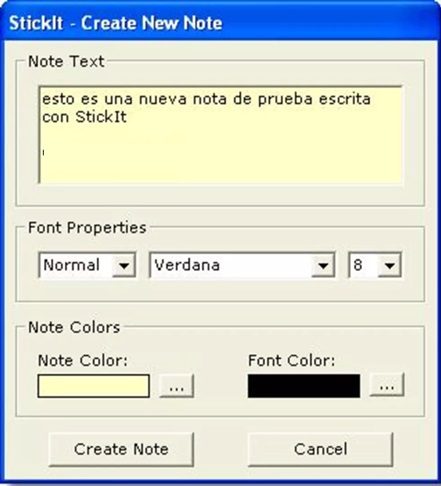Click the black Font Color swatch
The height and width of the screenshot is (486, 441).
point(304,386)
